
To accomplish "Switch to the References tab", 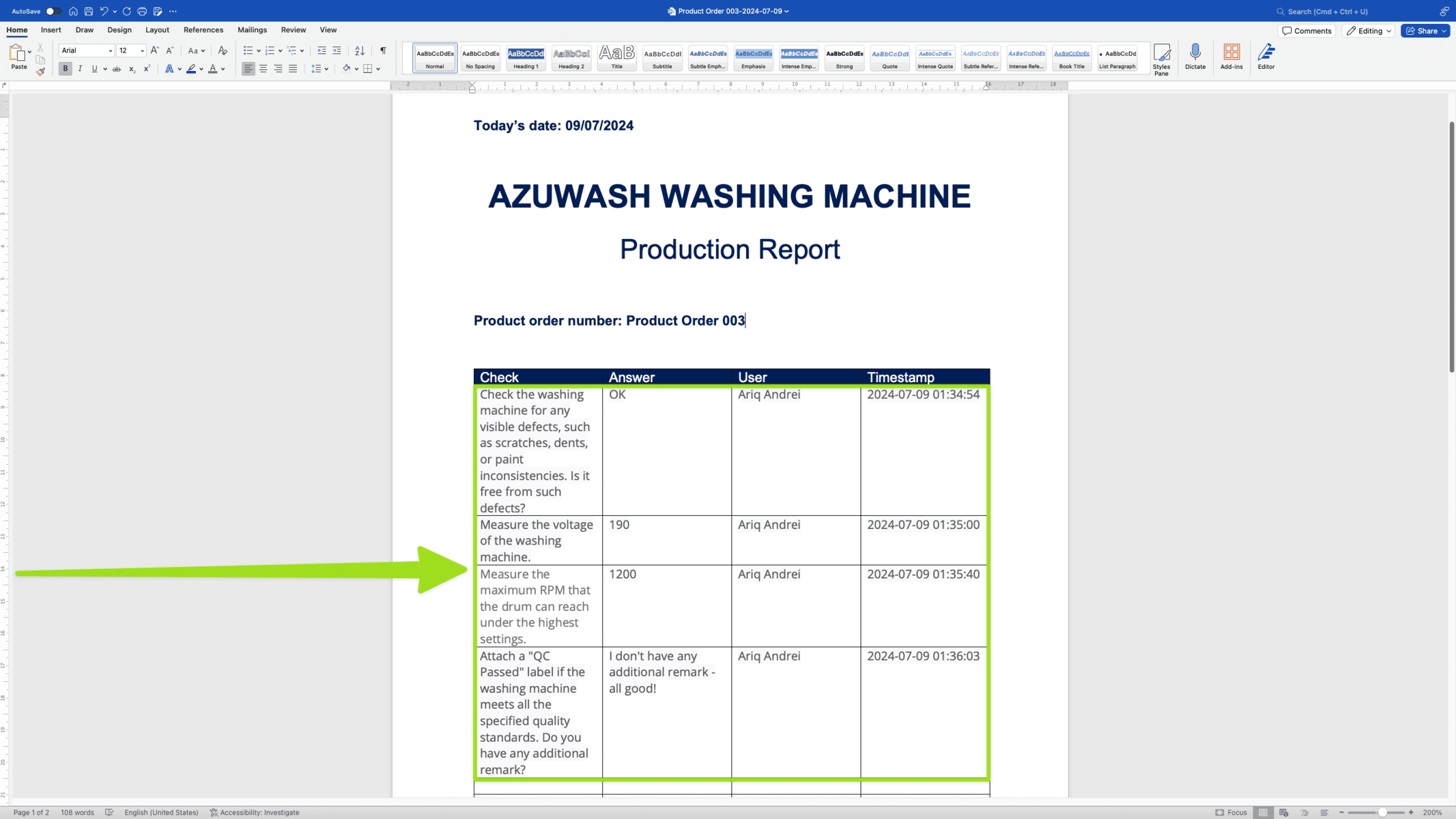I will [203, 30].
